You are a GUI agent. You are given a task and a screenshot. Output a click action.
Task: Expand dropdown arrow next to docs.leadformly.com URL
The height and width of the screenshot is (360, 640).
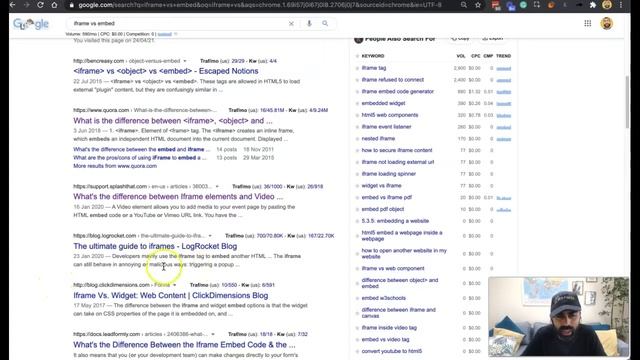[x=213, y=334]
